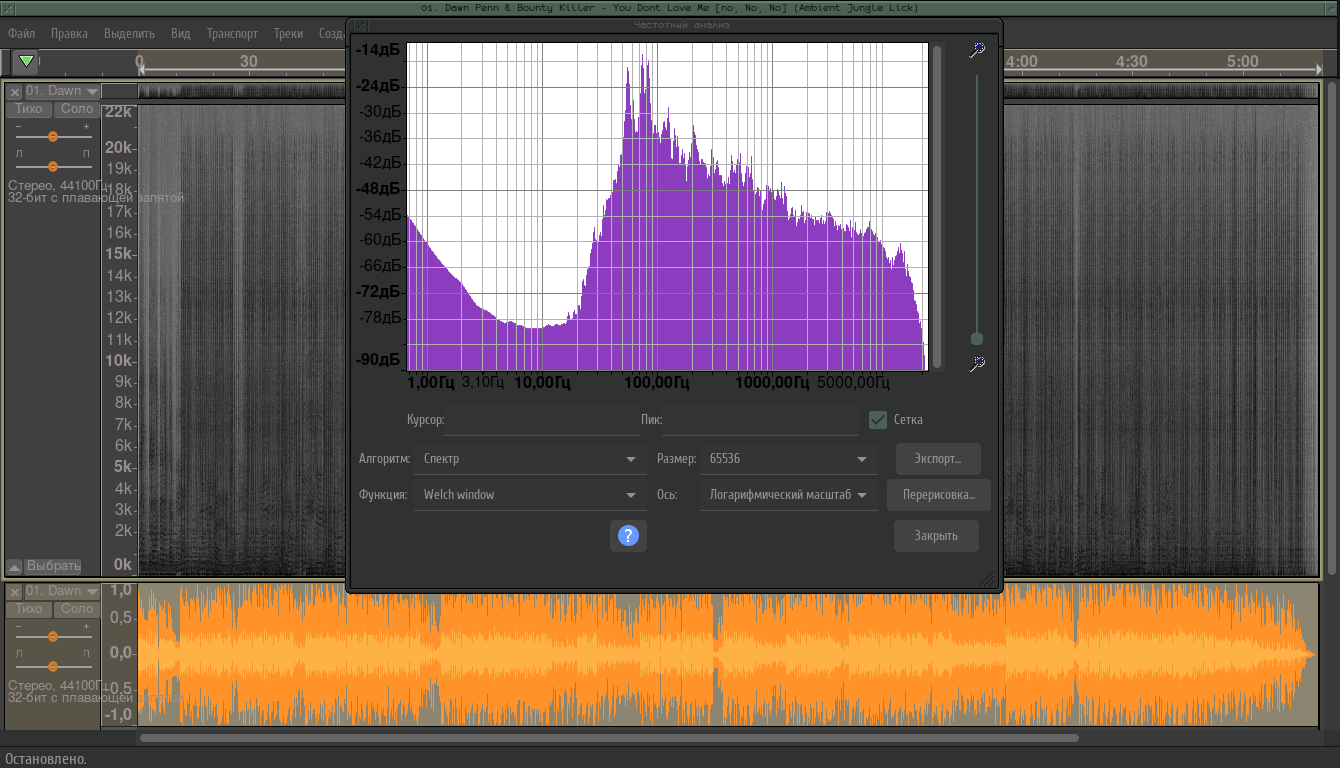
Task: Open spectrogram track's 01. Dawn name menu
Action: 62,91
